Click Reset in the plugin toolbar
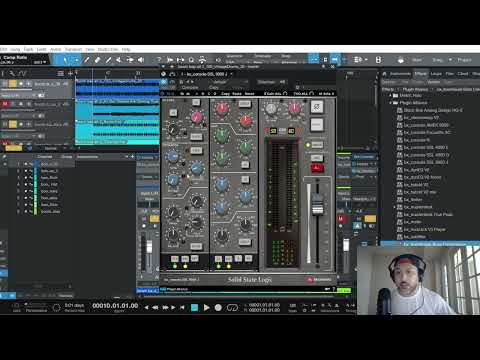The height and width of the screenshot is (360, 480). 249,94
